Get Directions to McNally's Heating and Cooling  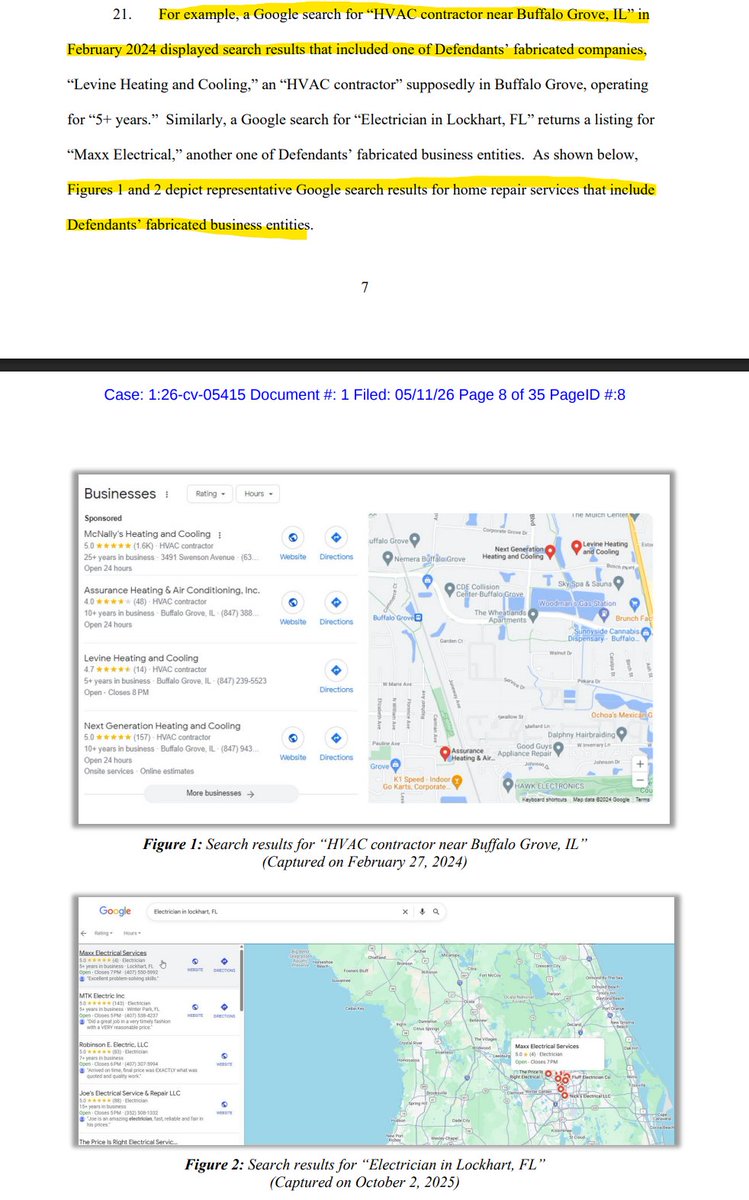coord(336,536)
